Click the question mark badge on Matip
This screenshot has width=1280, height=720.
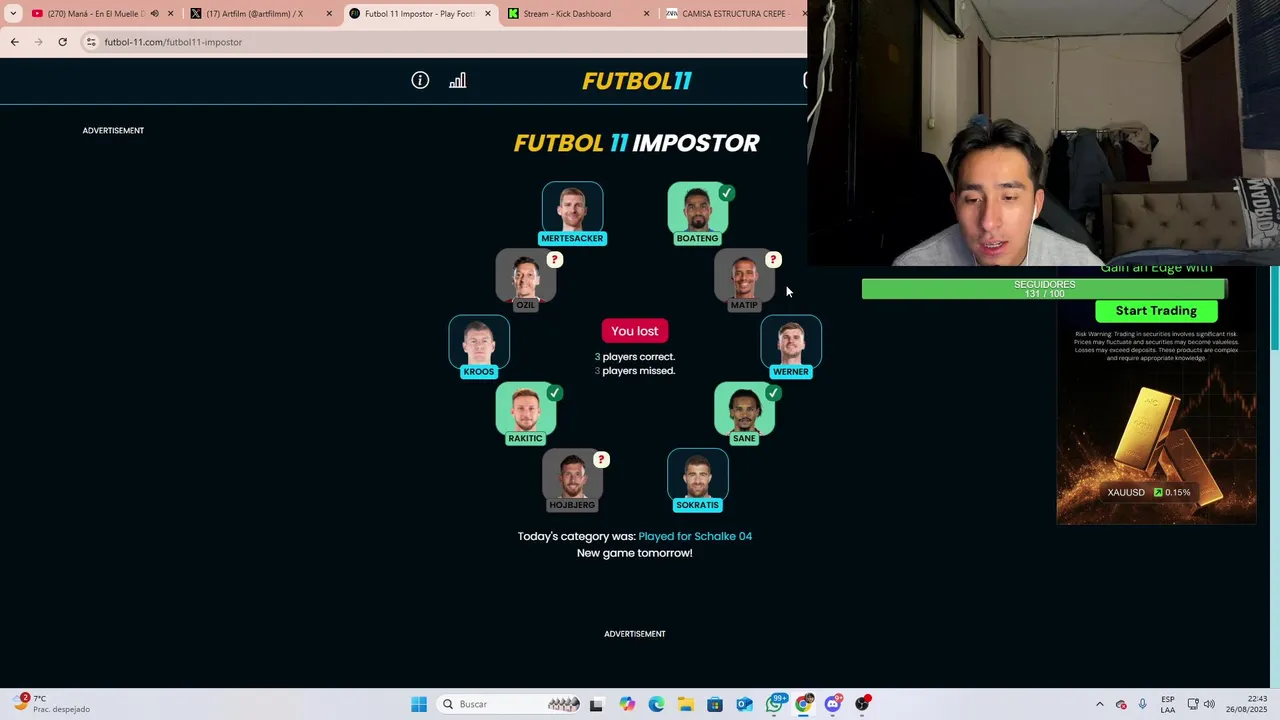point(772,260)
